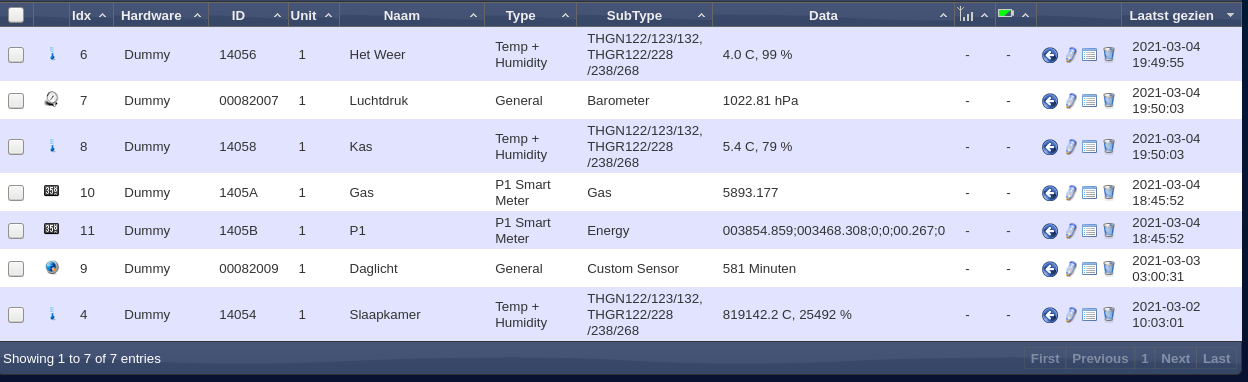The image size is (1248, 382).
Task: Click the rename pencil icon for Het Weer
Action: click(x=1070, y=55)
